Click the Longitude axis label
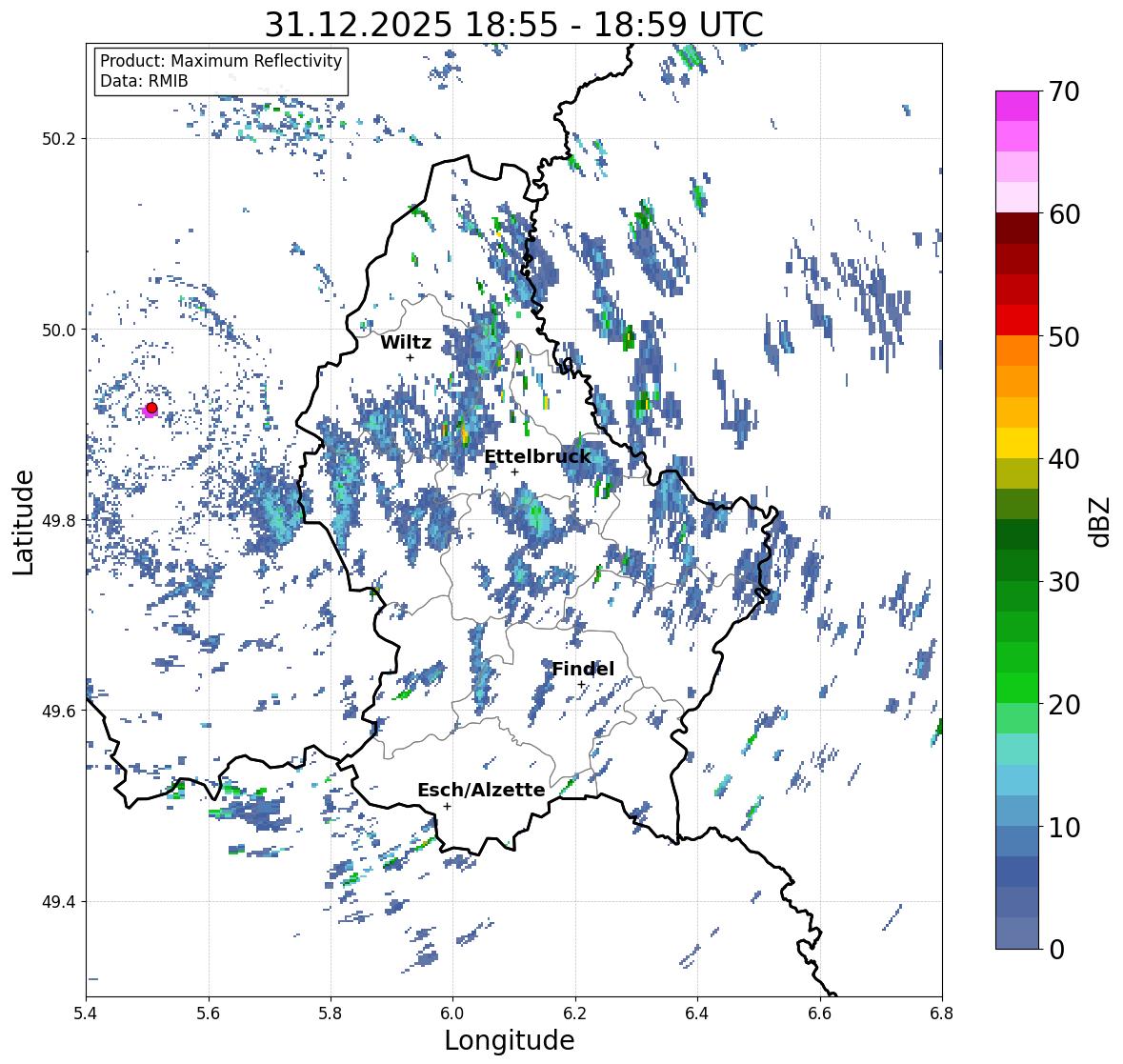This screenshot has width=1123, height=1064. click(x=510, y=1040)
